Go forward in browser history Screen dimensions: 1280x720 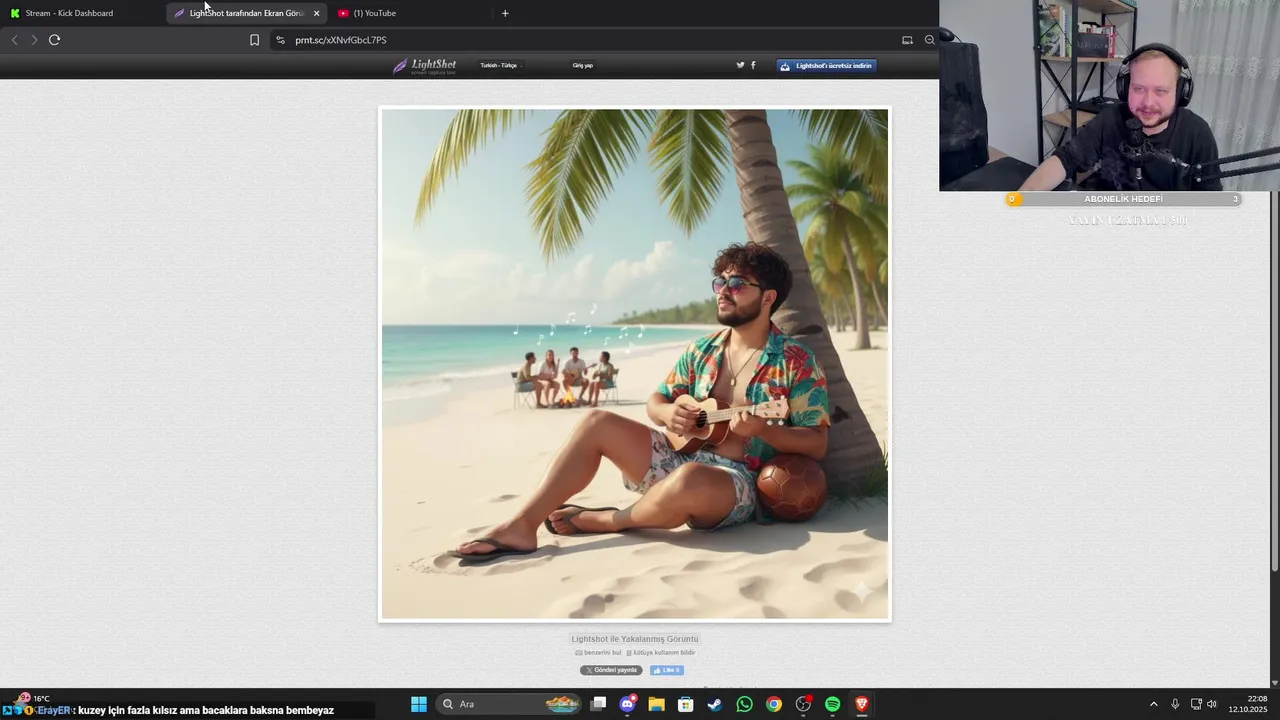tap(34, 40)
